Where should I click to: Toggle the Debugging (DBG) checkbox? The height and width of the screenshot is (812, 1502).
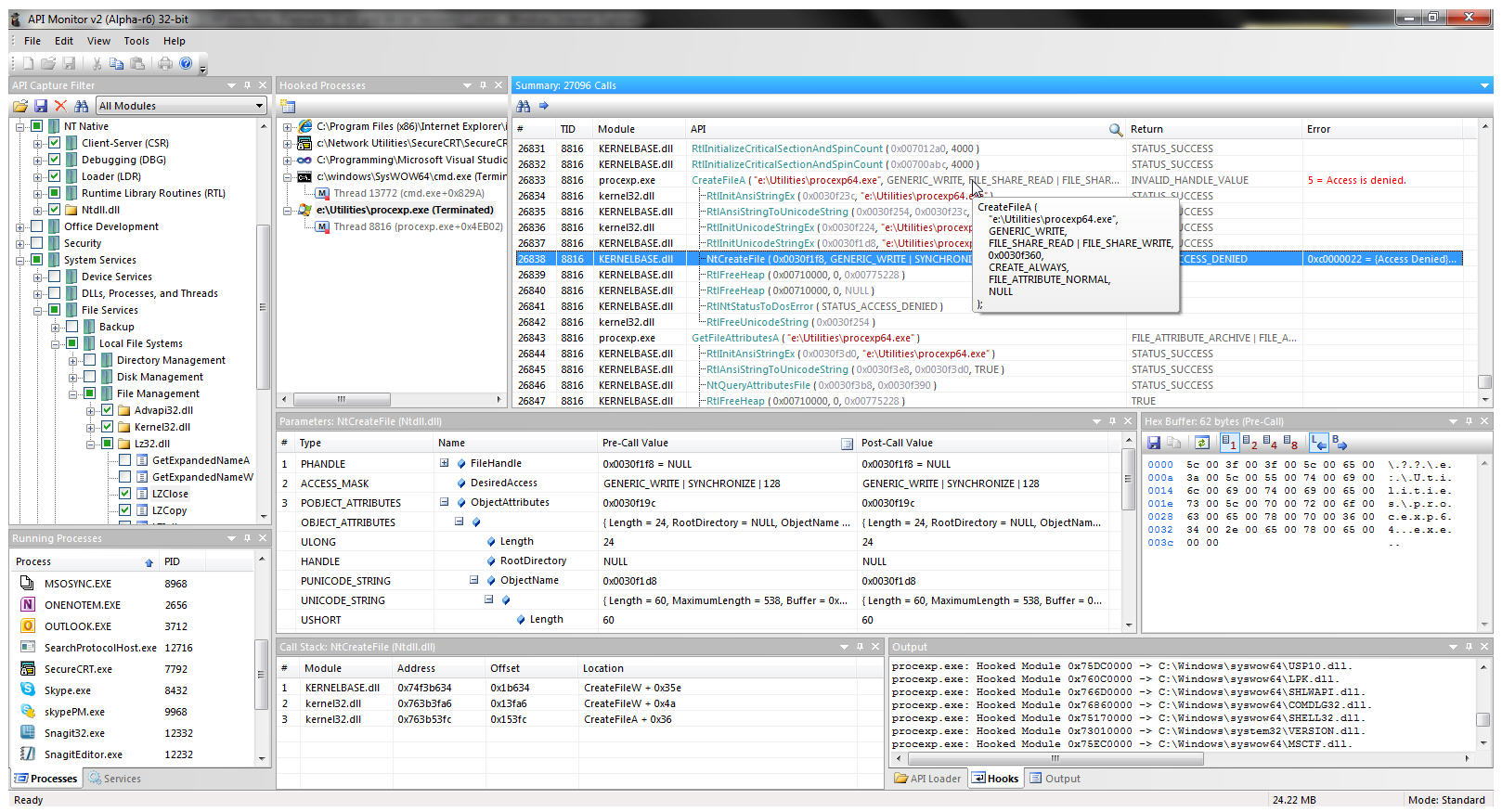click(54, 160)
